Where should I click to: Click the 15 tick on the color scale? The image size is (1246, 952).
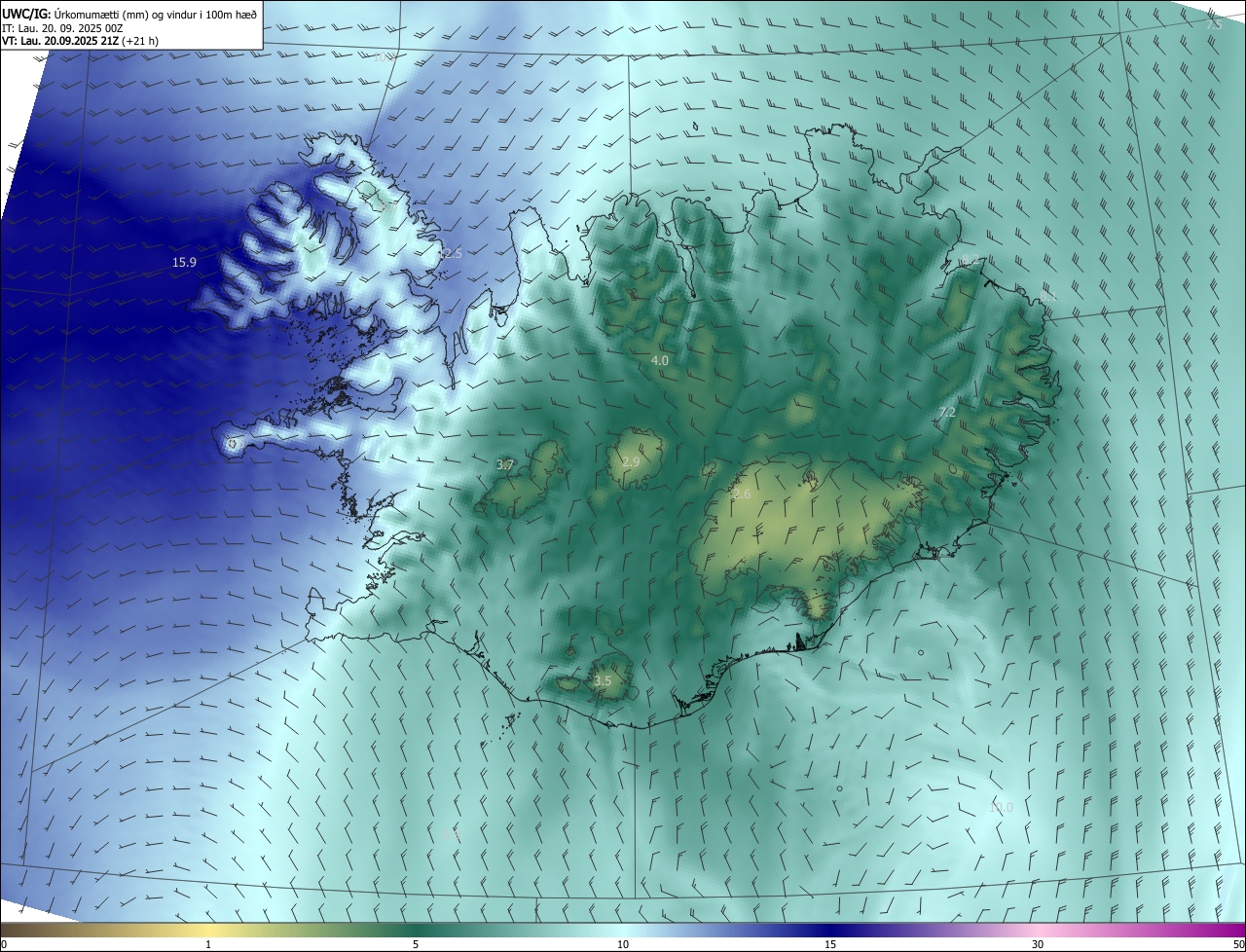click(830, 945)
